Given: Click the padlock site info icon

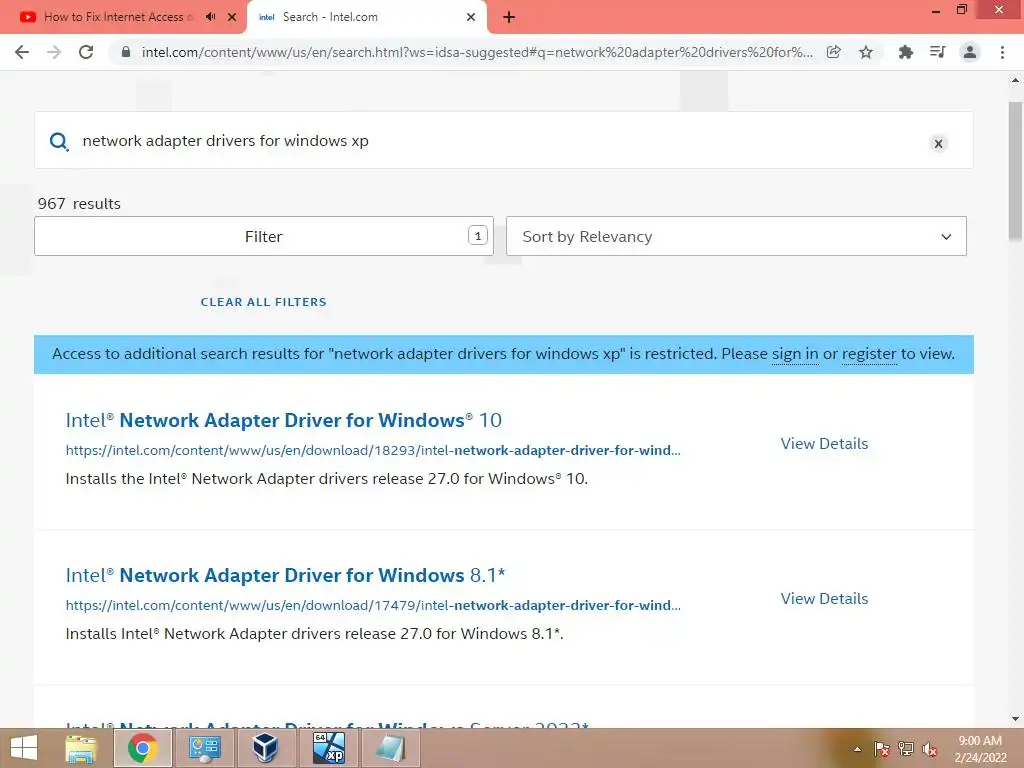Looking at the screenshot, I should [126, 52].
